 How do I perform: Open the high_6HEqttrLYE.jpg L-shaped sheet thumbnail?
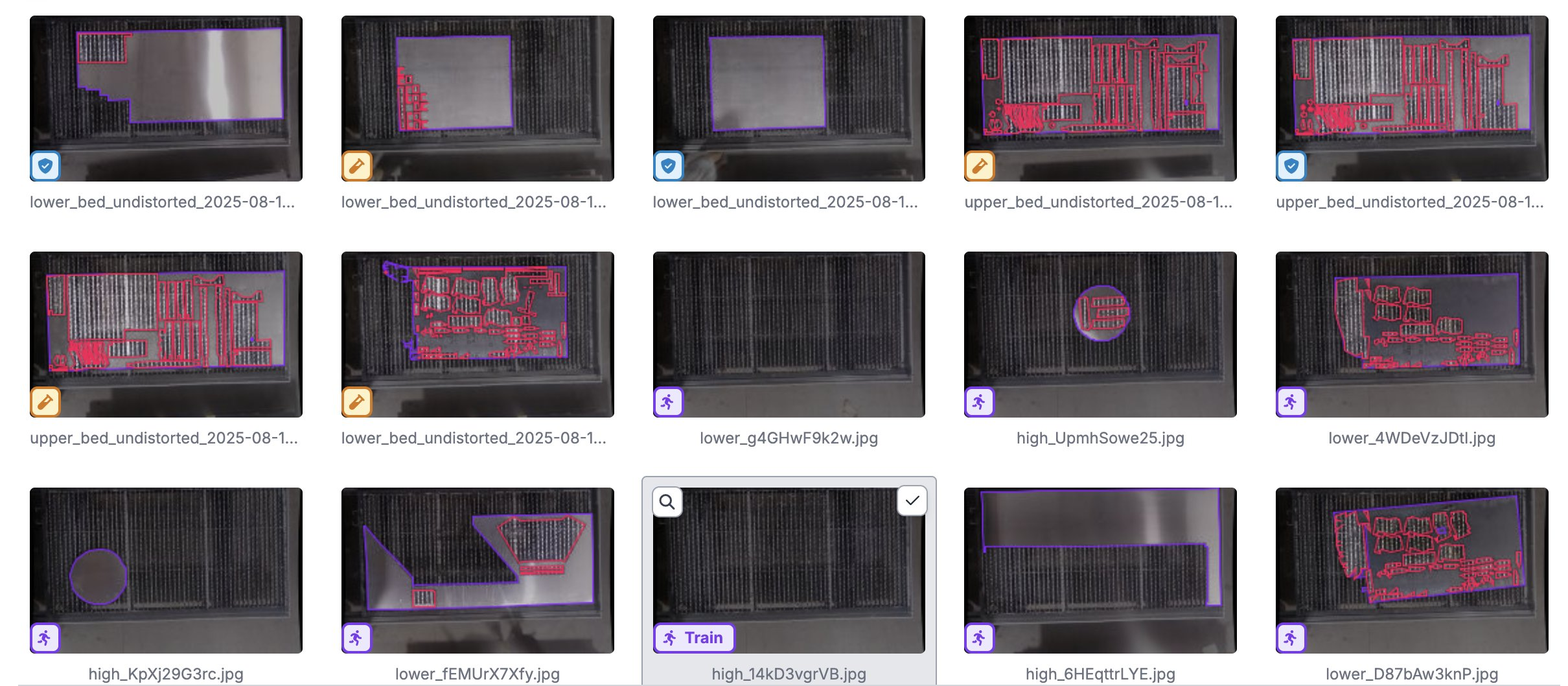[x=1100, y=571]
